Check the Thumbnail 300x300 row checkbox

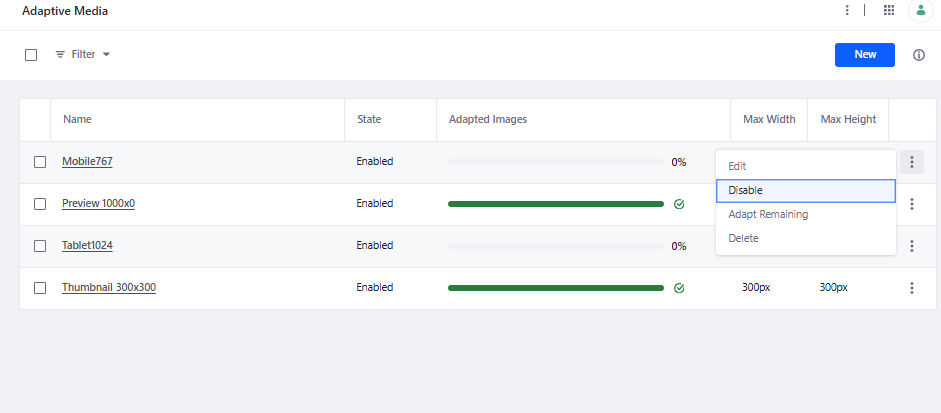(40, 288)
